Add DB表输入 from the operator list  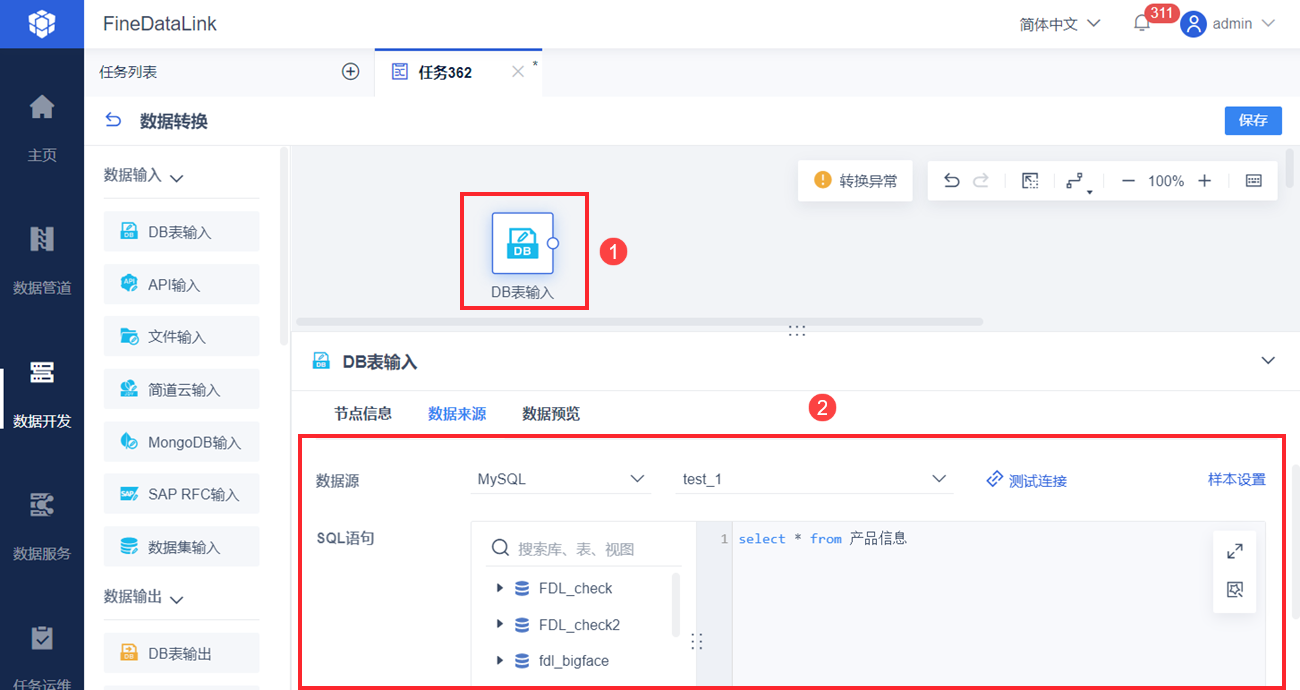tap(181, 232)
